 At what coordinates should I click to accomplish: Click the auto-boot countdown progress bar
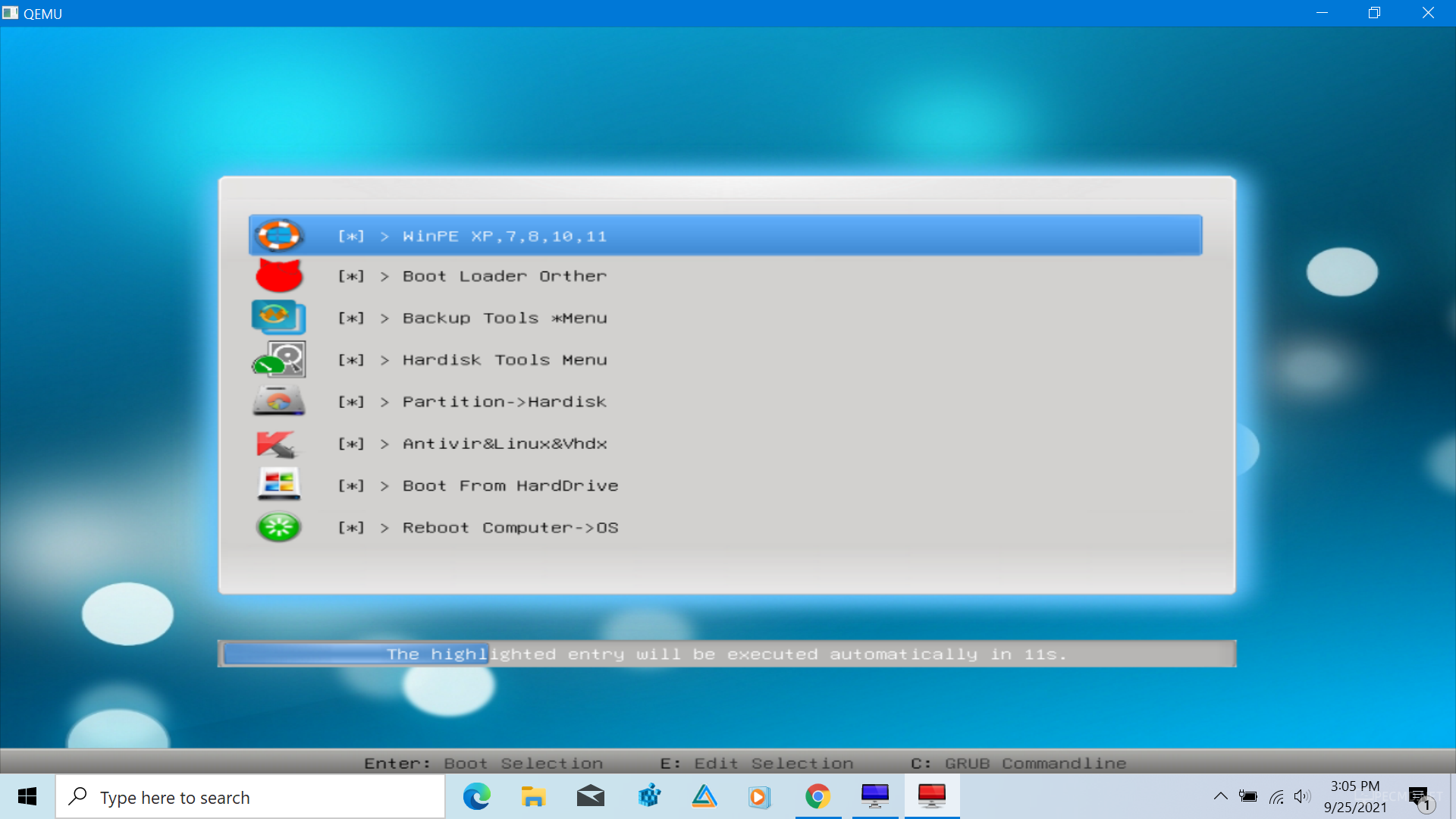click(726, 654)
